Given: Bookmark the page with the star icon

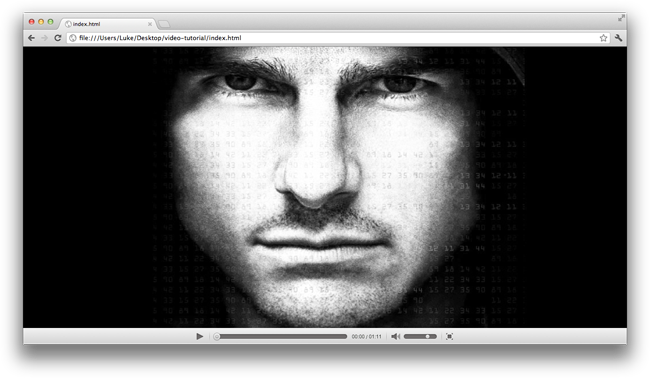Looking at the screenshot, I should pyautogui.click(x=603, y=38).
